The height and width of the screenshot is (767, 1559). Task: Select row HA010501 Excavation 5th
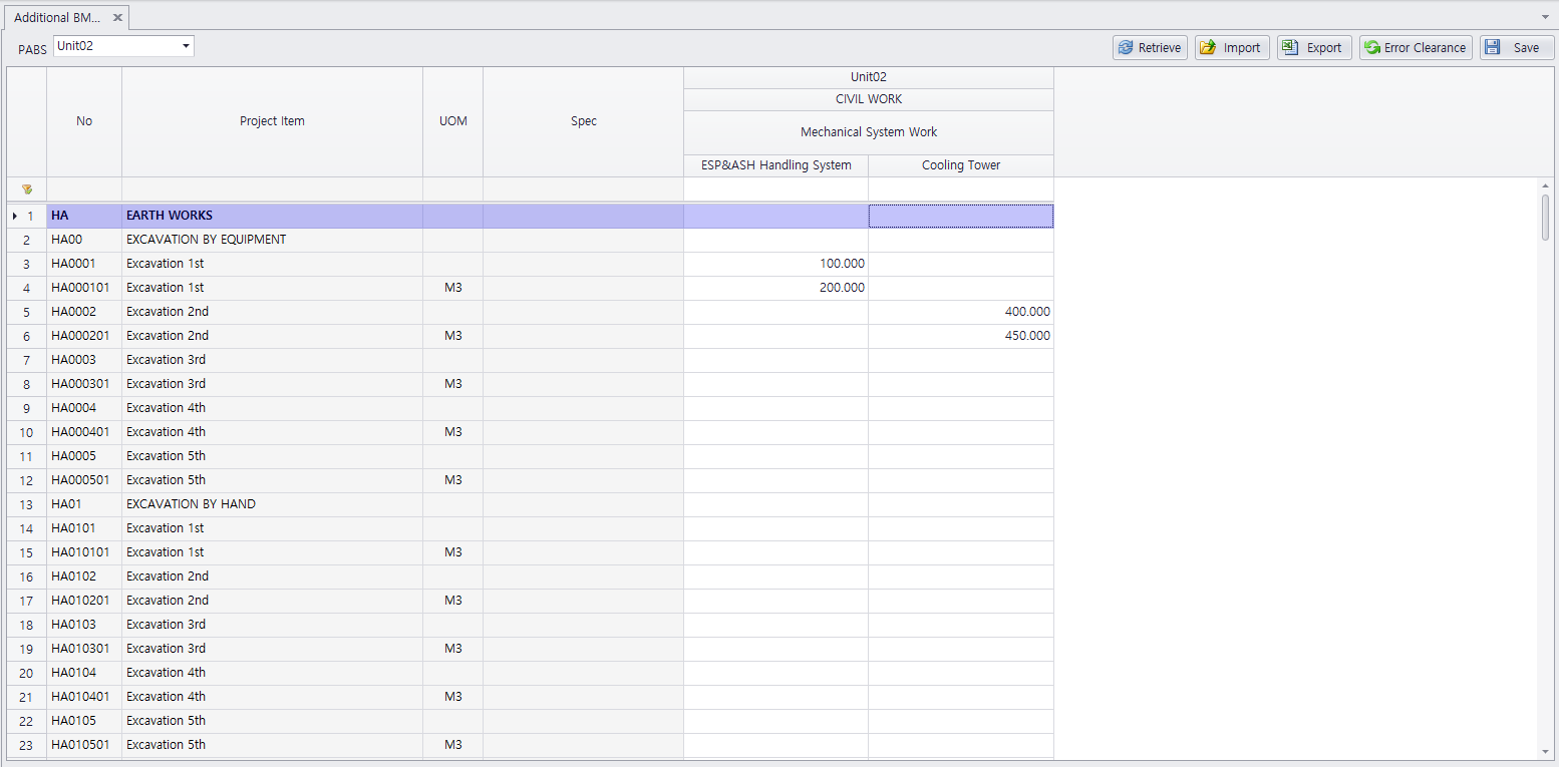(x=166, y=745)
